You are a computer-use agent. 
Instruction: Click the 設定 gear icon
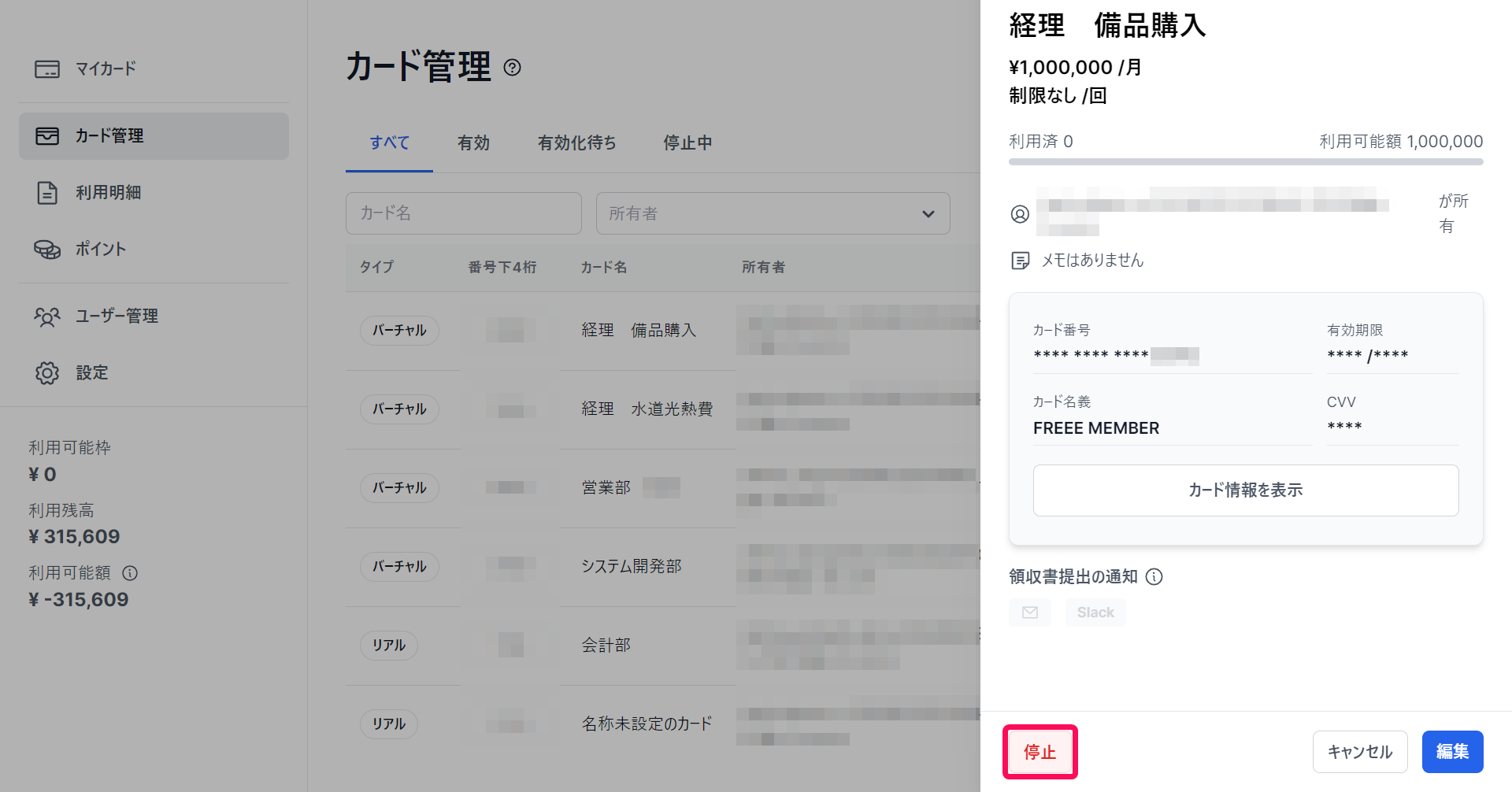point(47,373)
